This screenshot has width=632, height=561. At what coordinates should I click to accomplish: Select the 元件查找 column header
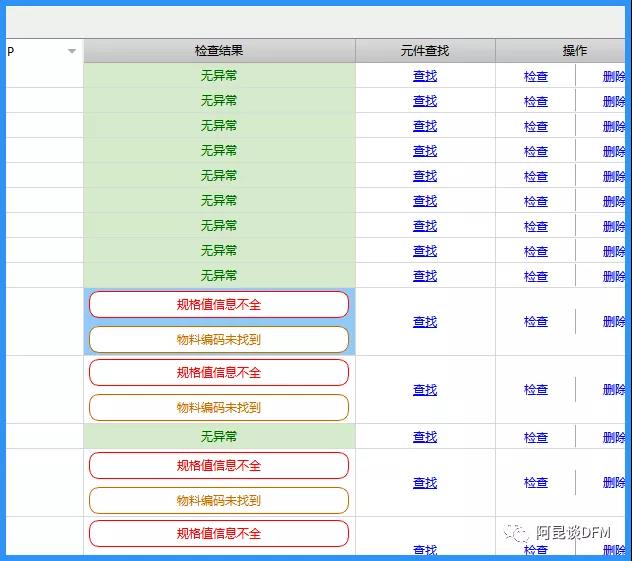pyautogui.click(x=425, y=51)
